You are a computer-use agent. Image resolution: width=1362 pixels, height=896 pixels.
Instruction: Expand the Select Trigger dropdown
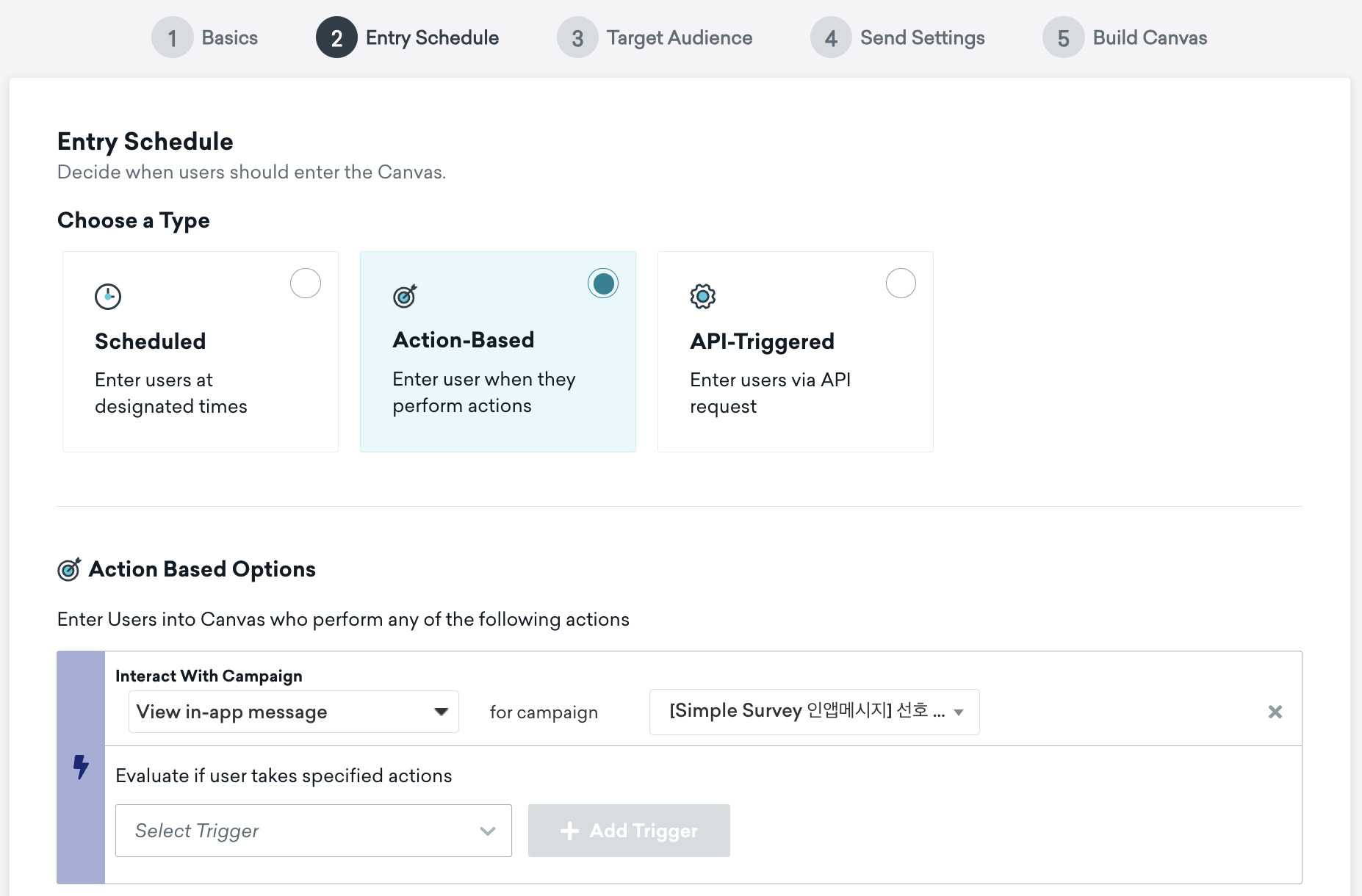click(313, 831)
